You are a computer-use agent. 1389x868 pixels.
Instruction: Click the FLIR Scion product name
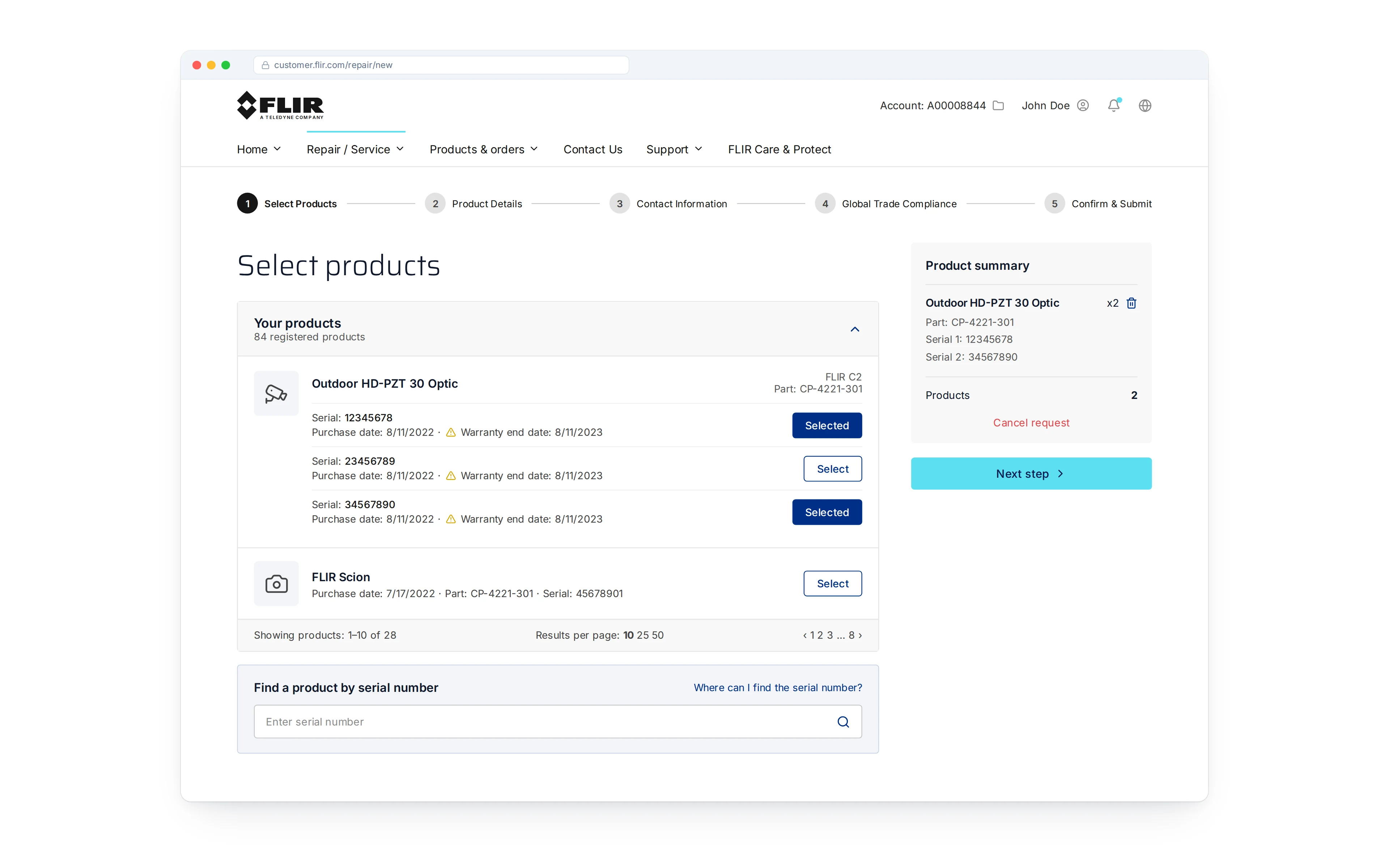click(341, 577)
